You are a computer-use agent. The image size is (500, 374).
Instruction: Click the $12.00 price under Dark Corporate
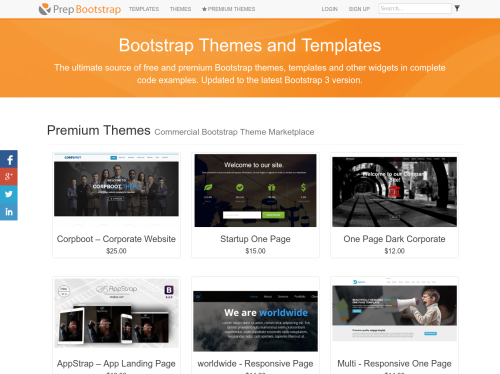click(394, 251)
